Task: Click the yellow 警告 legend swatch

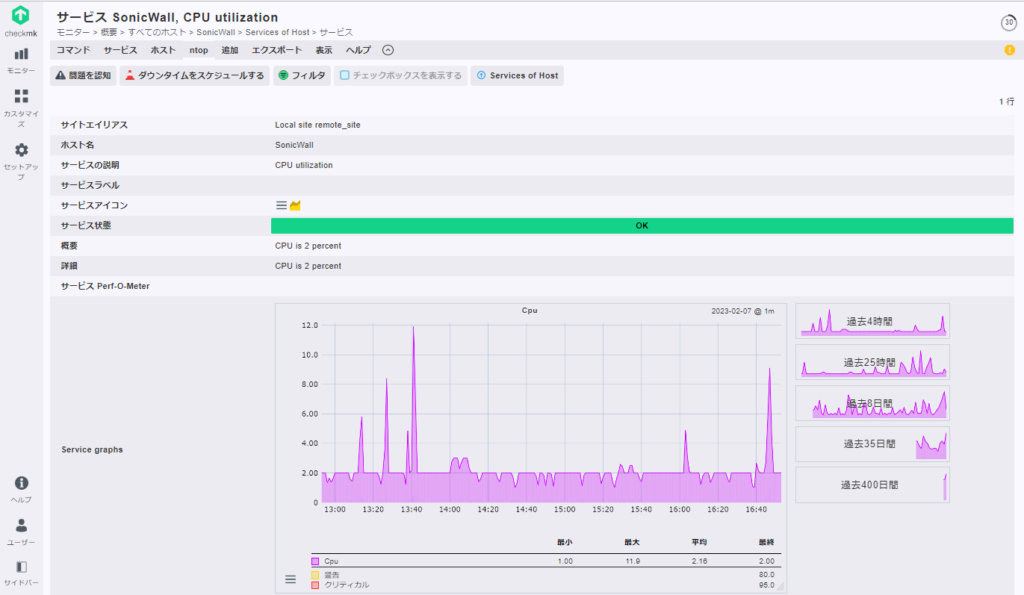Action: click(x=315, y=575)
